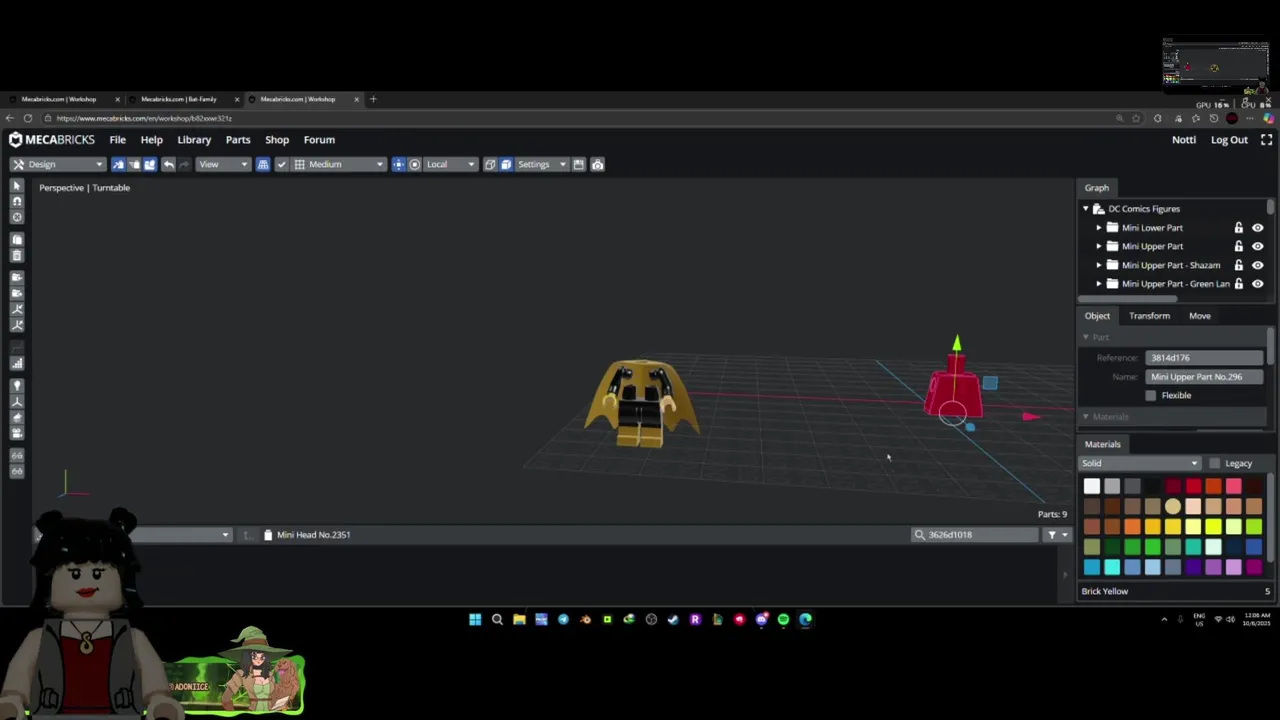Click the save disk icon in toolbar
The image size is (1280, 720).
pos(579,164)
